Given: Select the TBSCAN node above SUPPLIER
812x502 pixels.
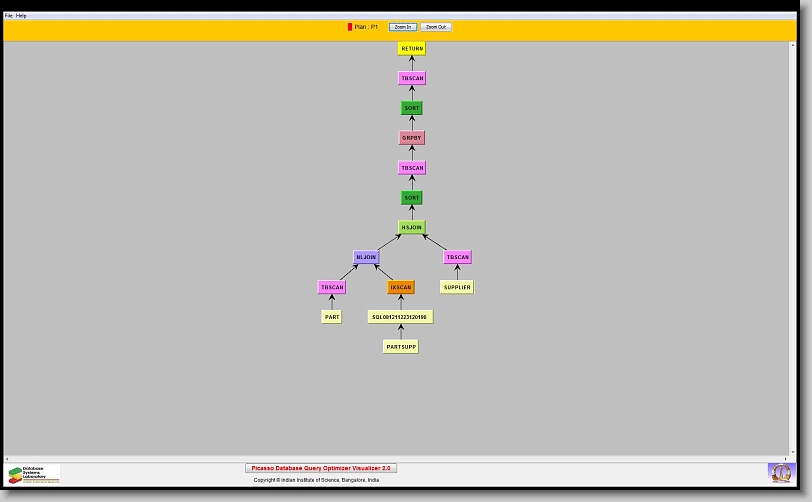Looking at the screenshot, I should pyautogui.click(x=457, y=257).
